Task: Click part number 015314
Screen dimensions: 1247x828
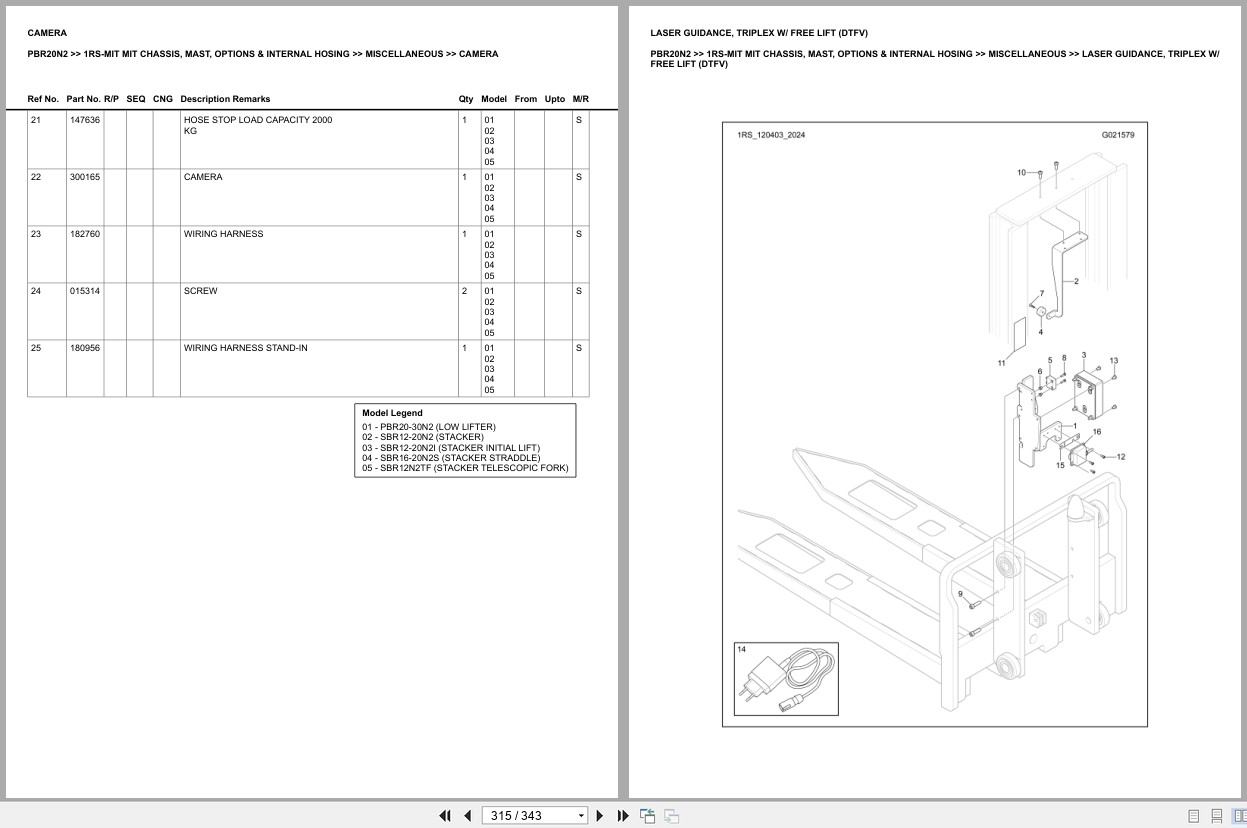Action: pos(85,291)
